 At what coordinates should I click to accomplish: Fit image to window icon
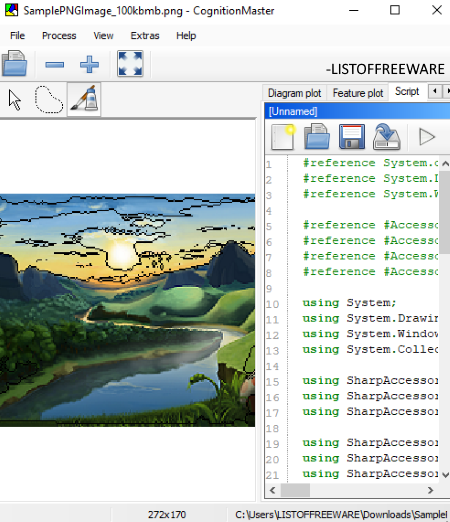(130, 64)
